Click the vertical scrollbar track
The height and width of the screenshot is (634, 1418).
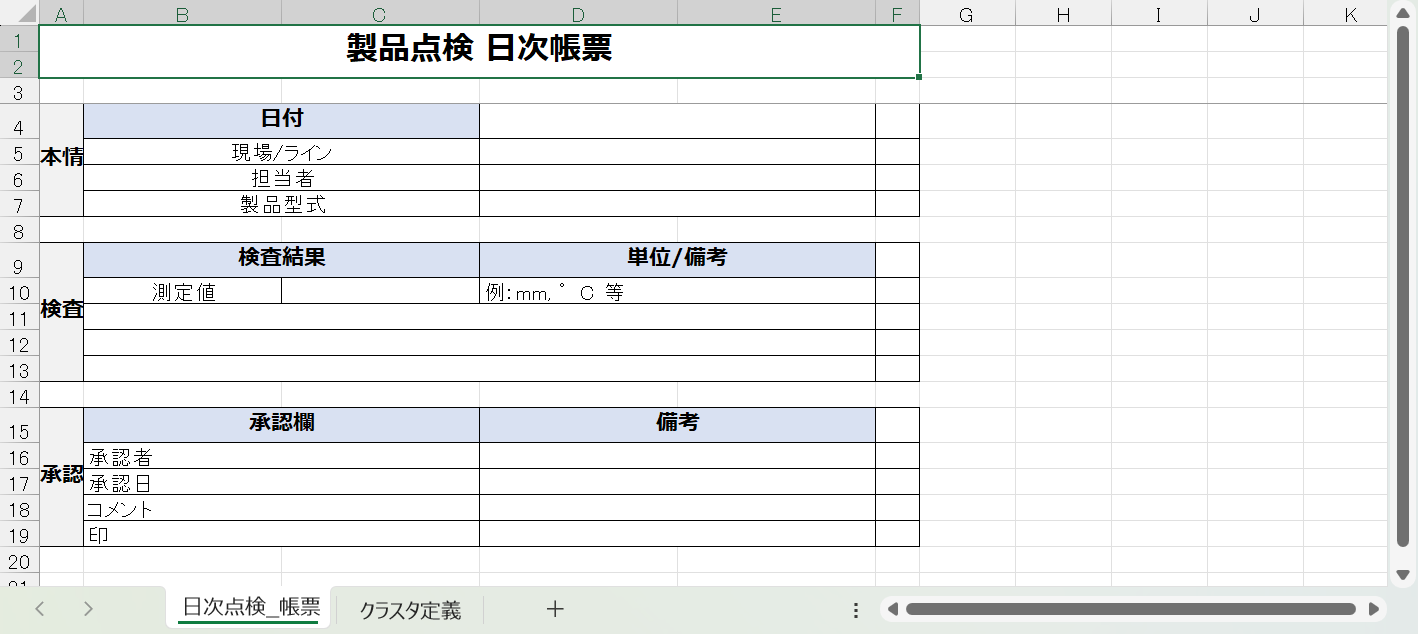point(1403,560)
